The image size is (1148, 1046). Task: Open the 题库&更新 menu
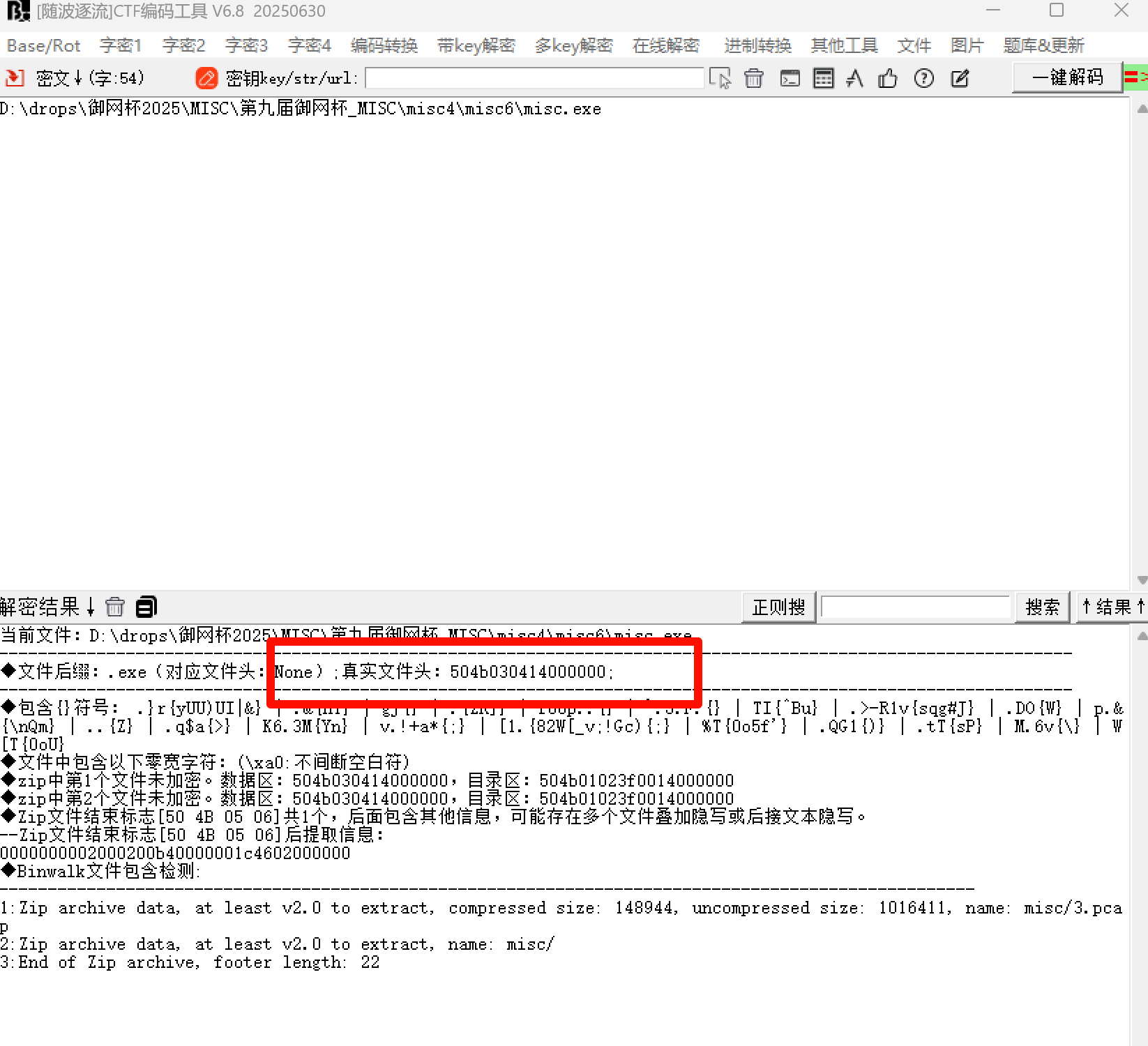(1044, 46)
